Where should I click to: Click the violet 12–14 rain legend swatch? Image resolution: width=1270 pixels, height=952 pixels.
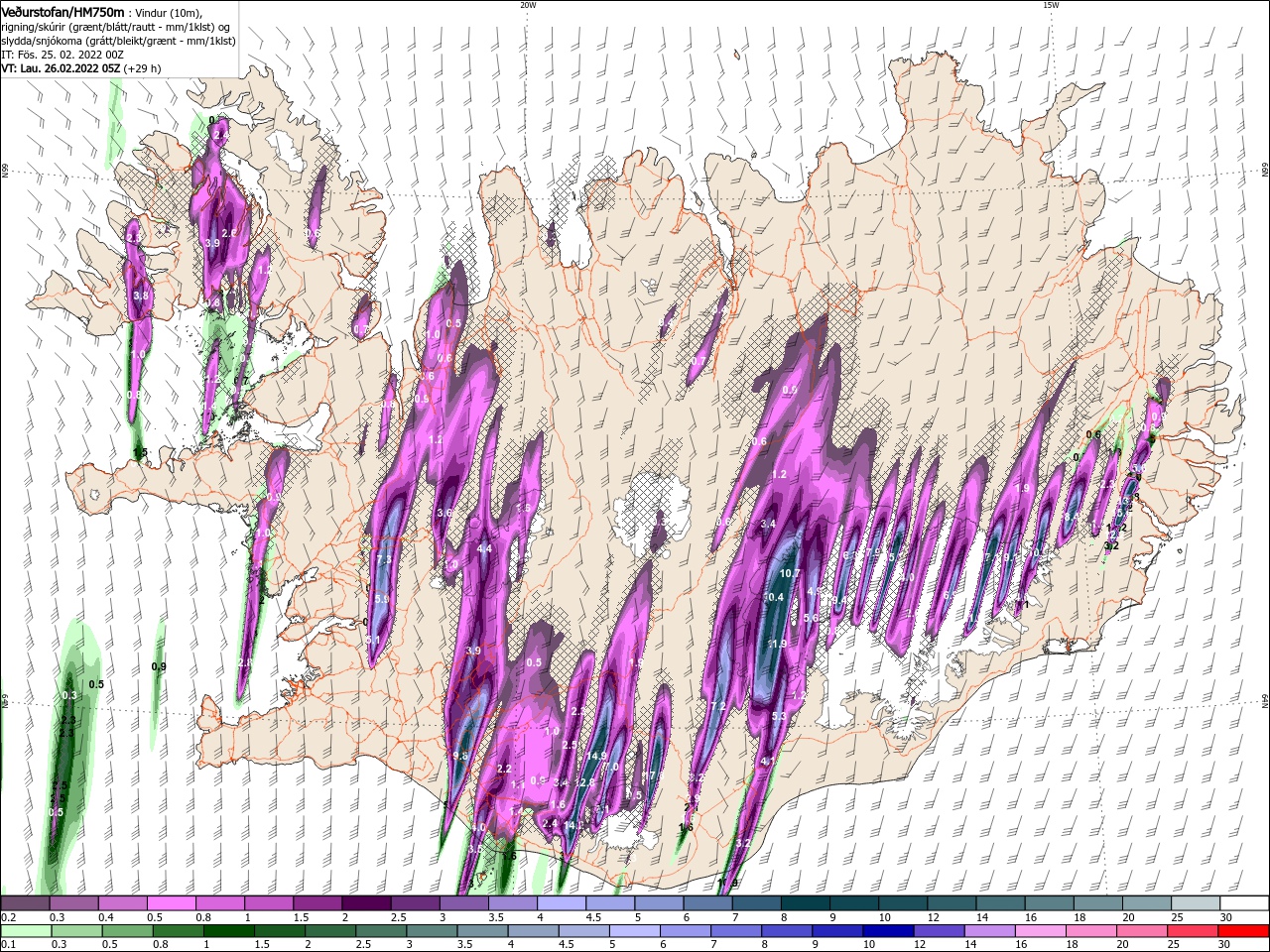point(938,931)
